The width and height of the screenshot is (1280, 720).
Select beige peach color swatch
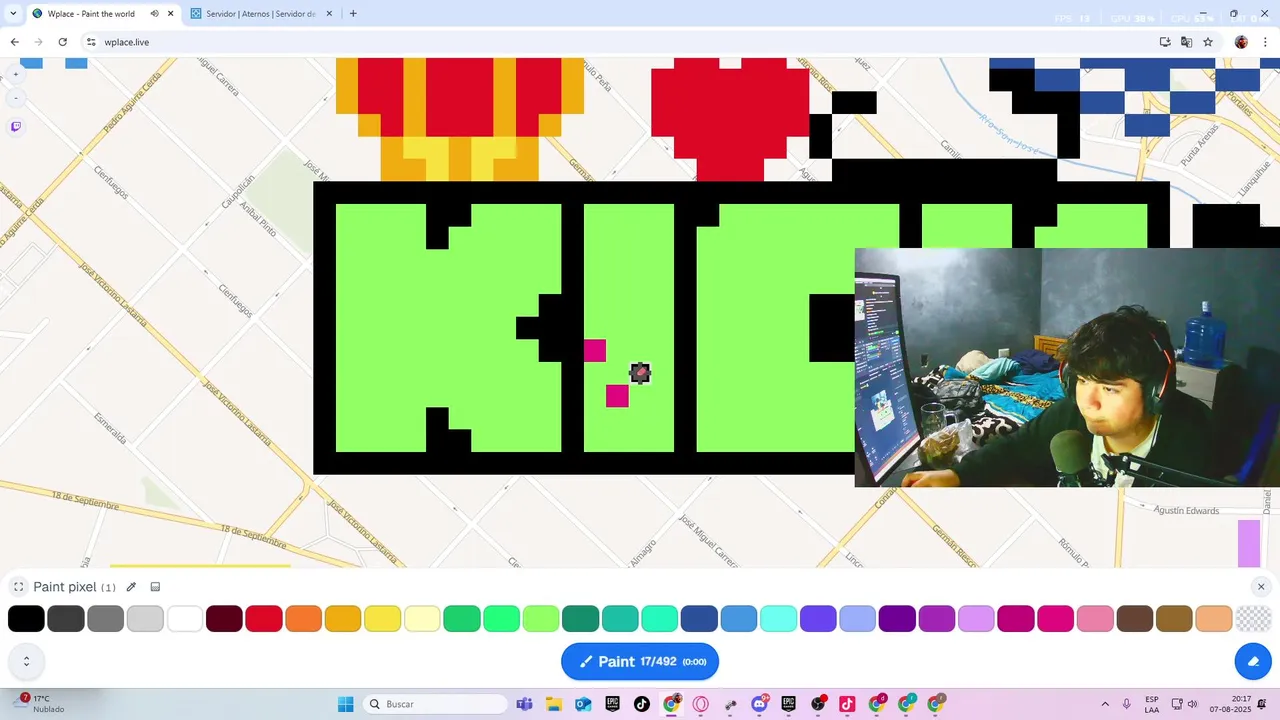click(x=1214, y=619)
